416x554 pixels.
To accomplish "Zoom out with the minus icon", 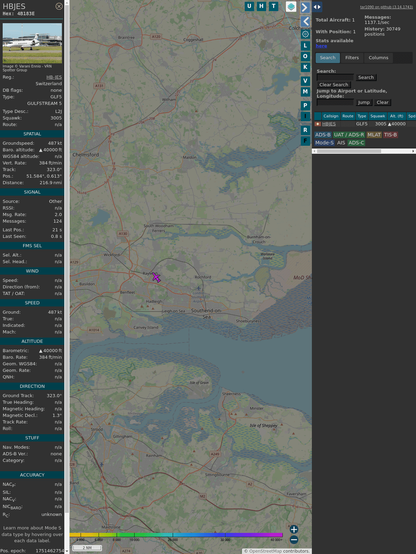I will (x=294, y=540).
